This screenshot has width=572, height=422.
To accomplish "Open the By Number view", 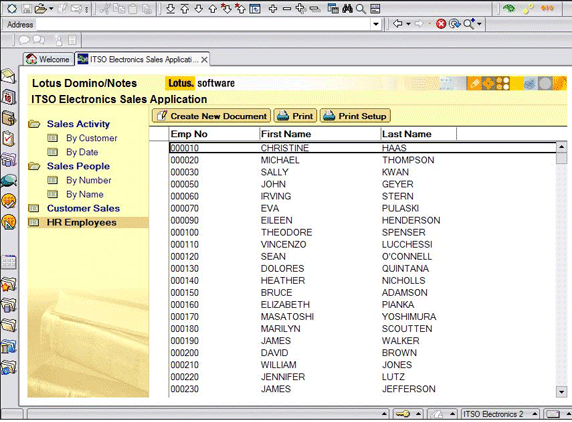I will [x=89, y=180].
